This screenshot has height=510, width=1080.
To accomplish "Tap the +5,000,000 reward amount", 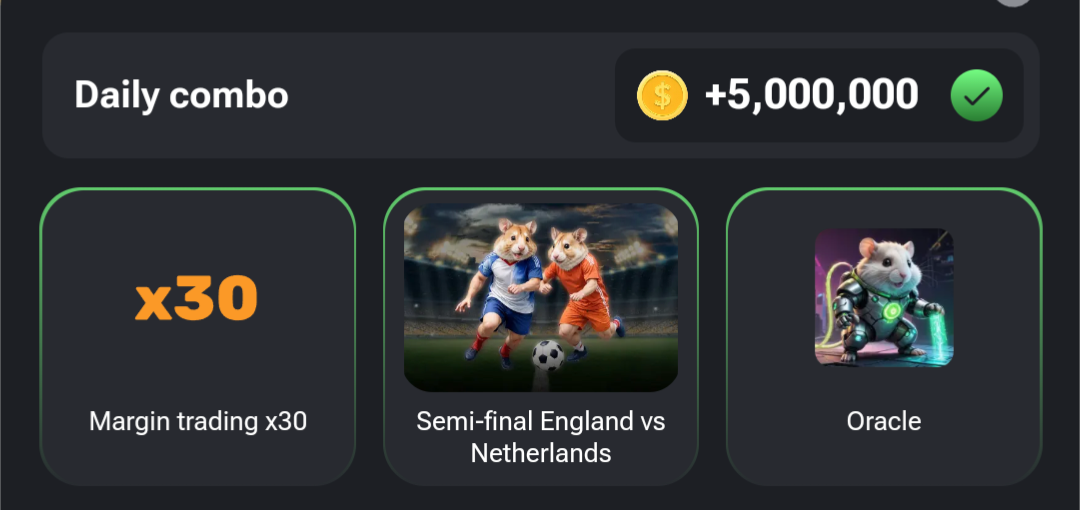I will (x=811, y=96).
